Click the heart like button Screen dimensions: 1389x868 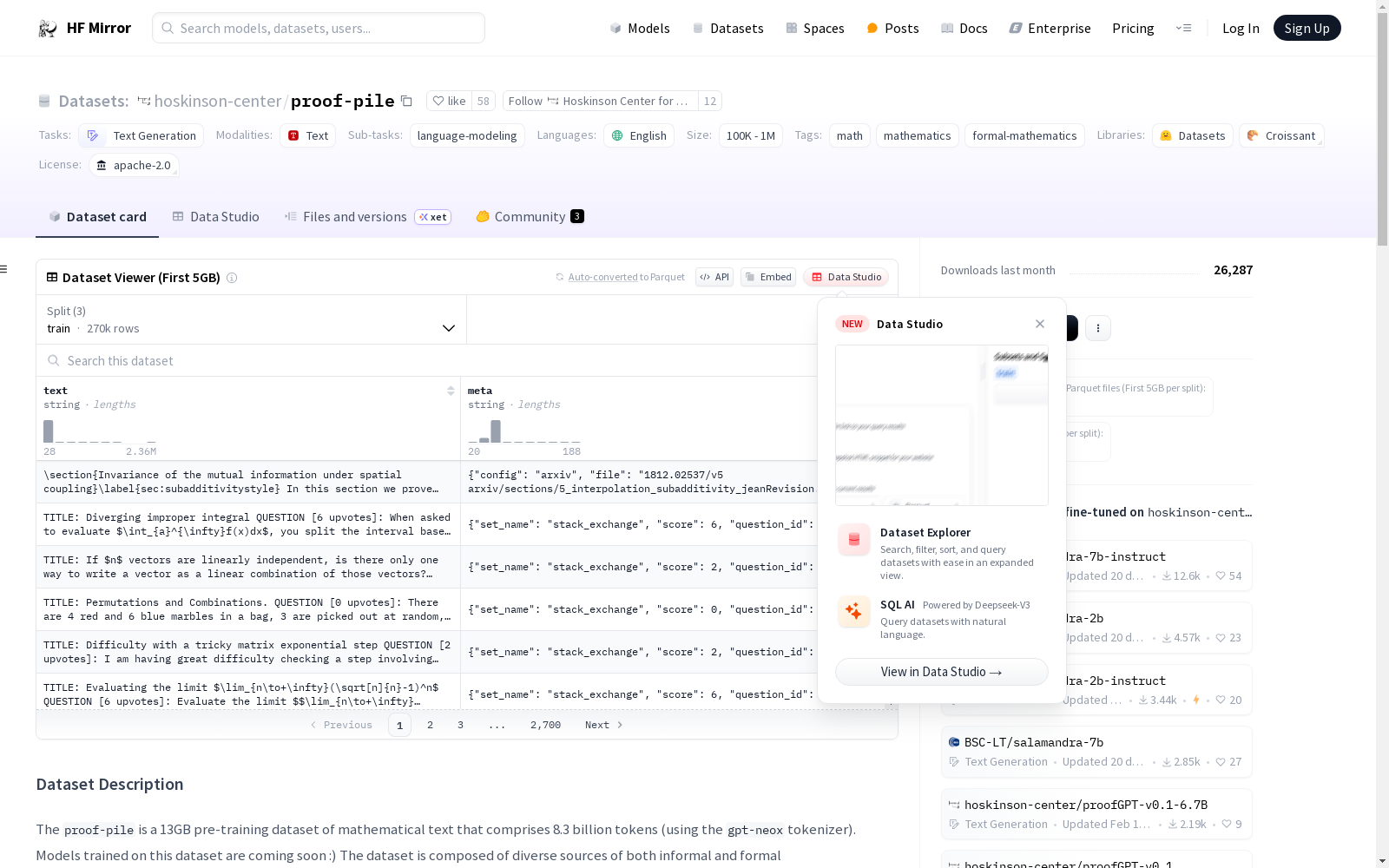coord(450,101)
